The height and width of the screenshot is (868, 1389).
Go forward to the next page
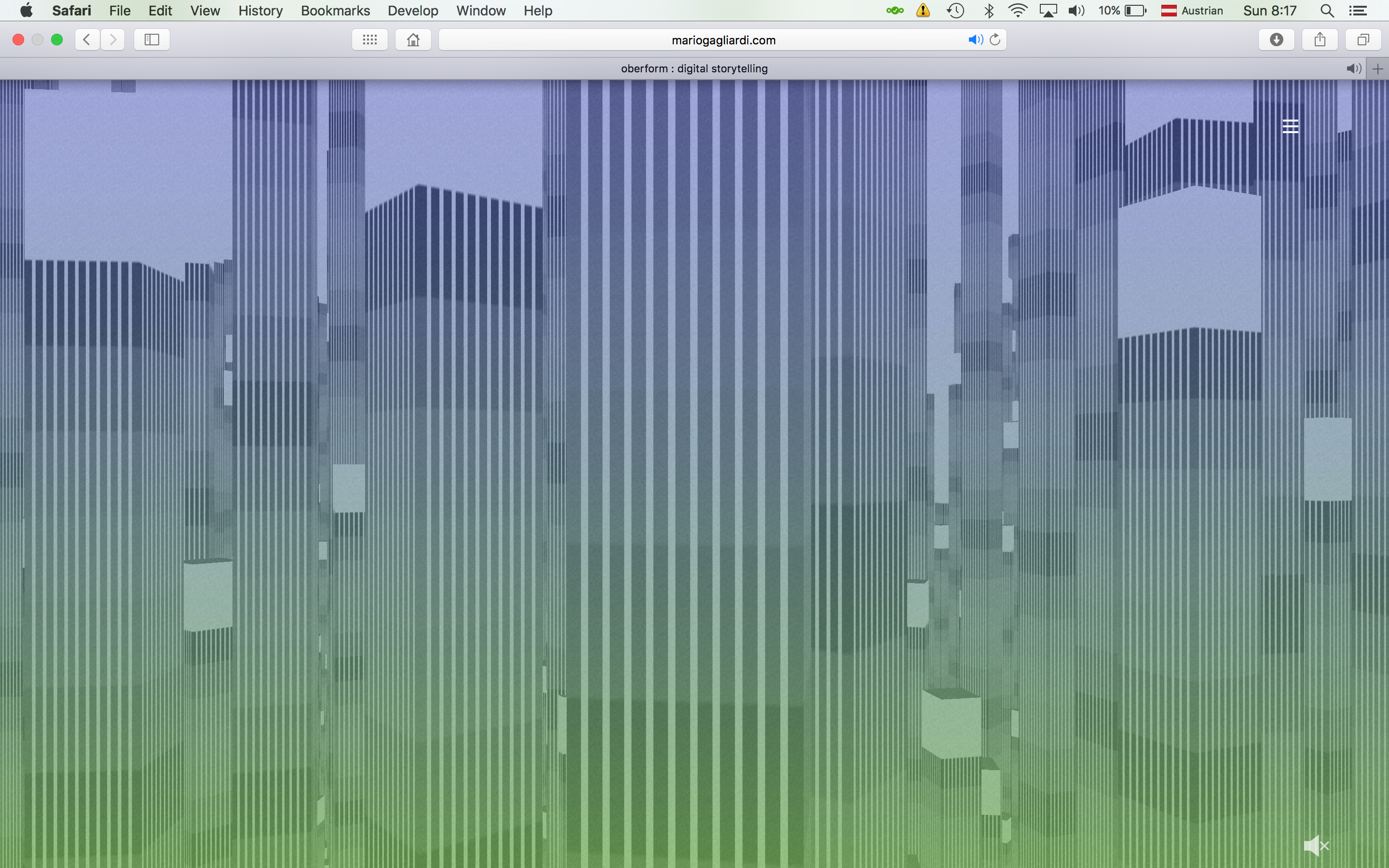point(112,40)
